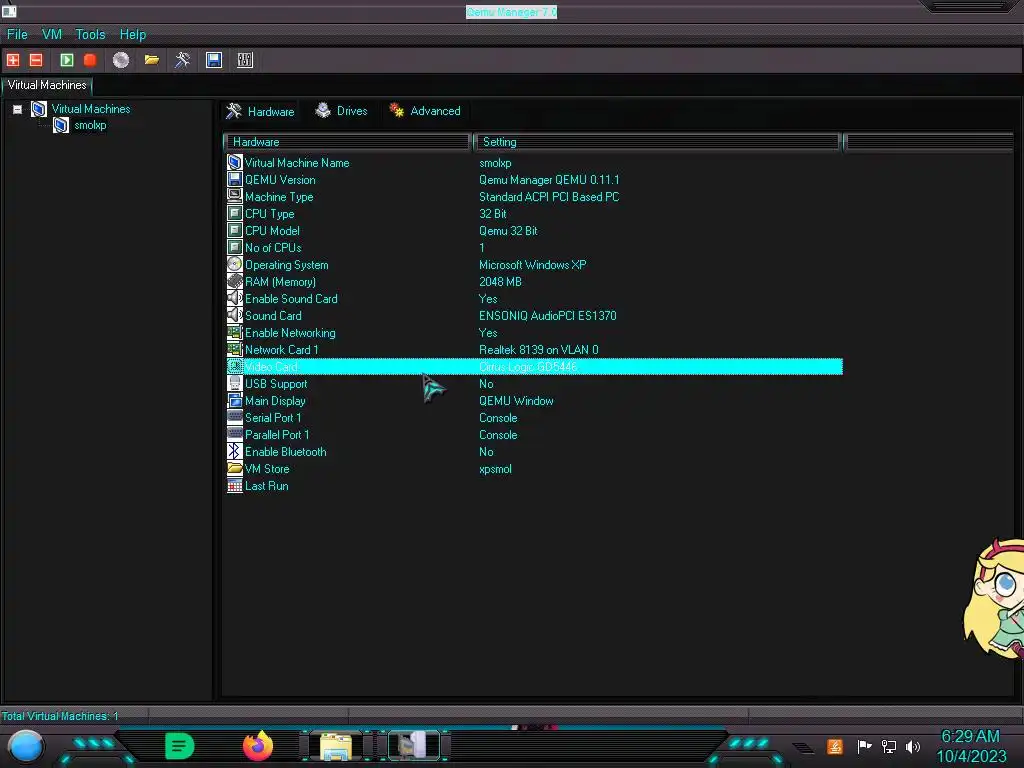Click the port icon beside Serial Port 1

[x=234, y=417]
